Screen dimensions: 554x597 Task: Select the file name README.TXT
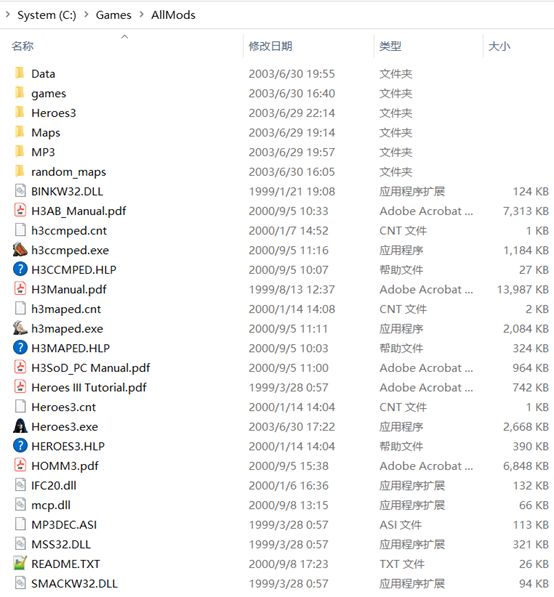(x=65, y=564)
